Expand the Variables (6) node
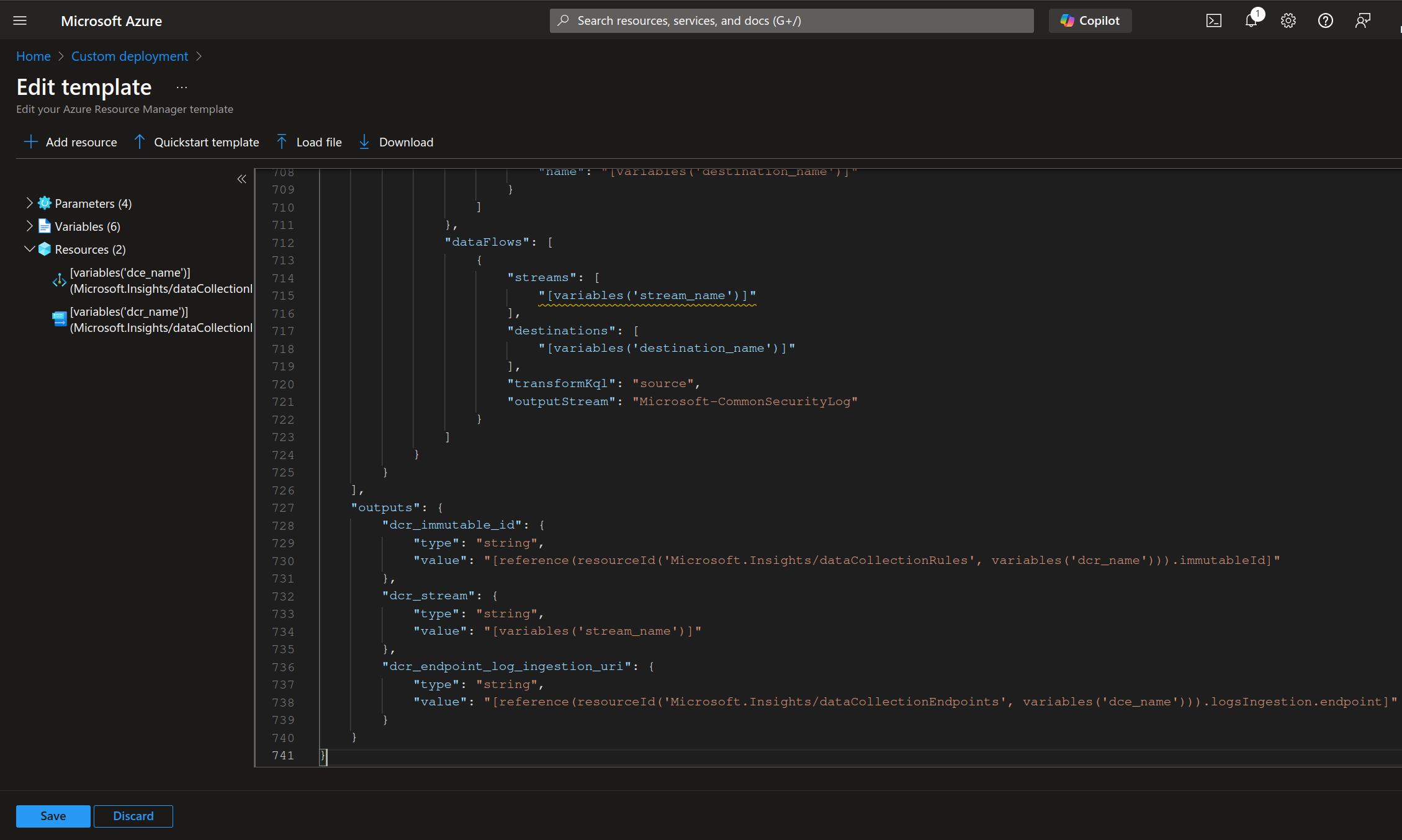Viewport: 1402px width, 840px height. (x=29, y=226)
